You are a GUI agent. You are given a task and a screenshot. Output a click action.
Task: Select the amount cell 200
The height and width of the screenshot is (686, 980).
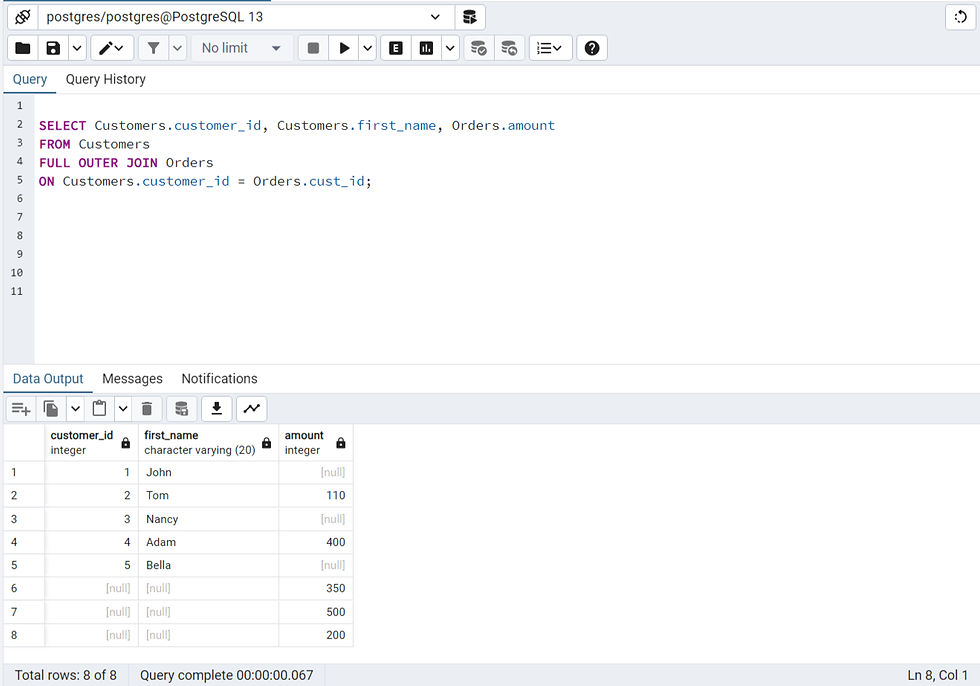pos(316,635)
